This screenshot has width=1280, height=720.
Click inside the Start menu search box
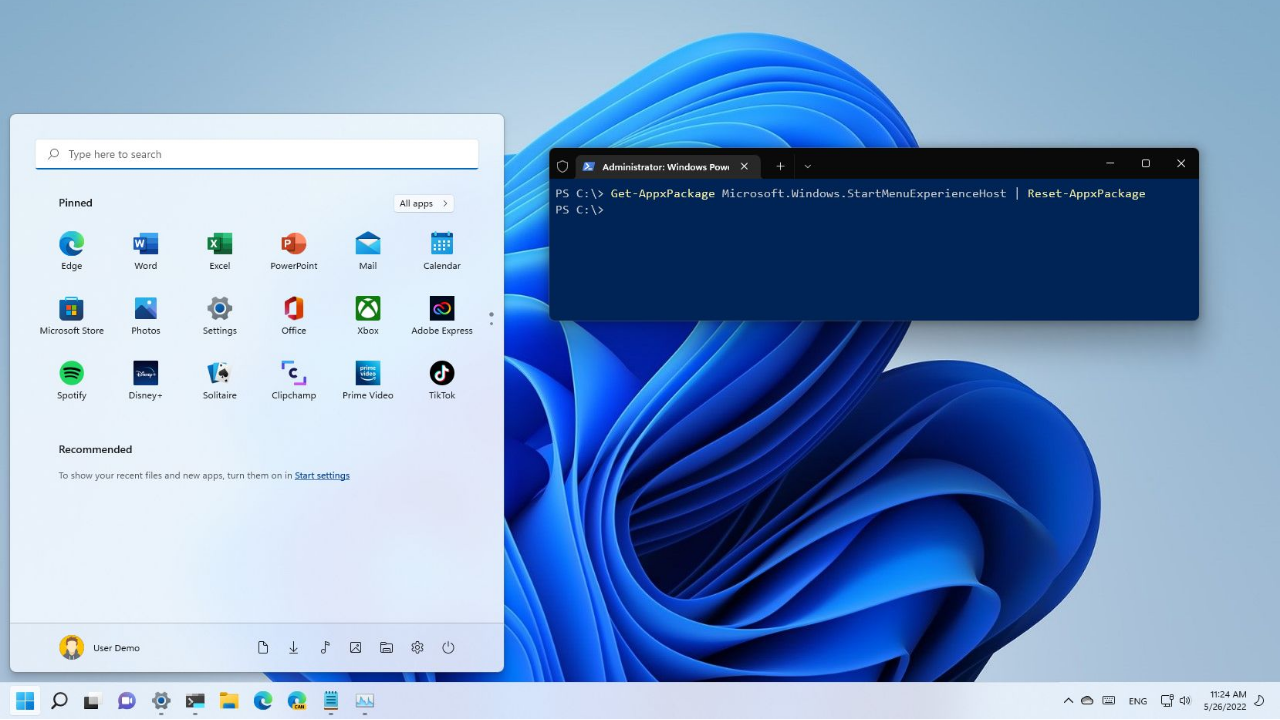(x=256, y=153)
